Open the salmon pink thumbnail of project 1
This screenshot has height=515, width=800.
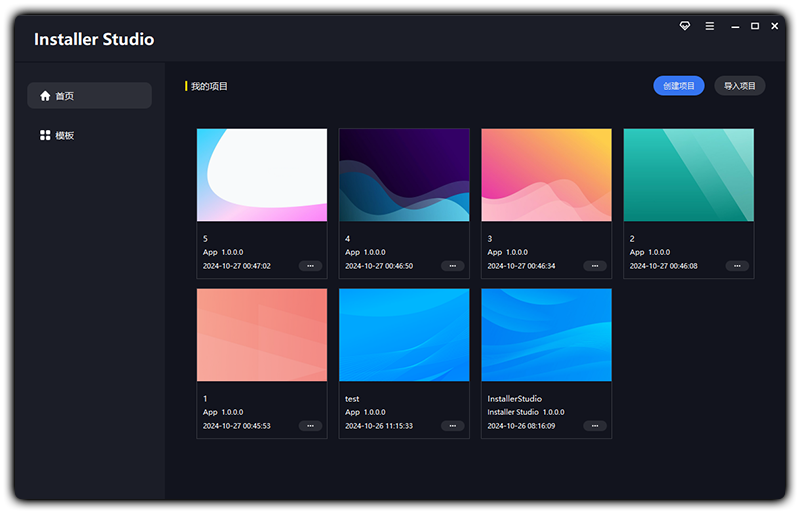[x=262, y=335]
